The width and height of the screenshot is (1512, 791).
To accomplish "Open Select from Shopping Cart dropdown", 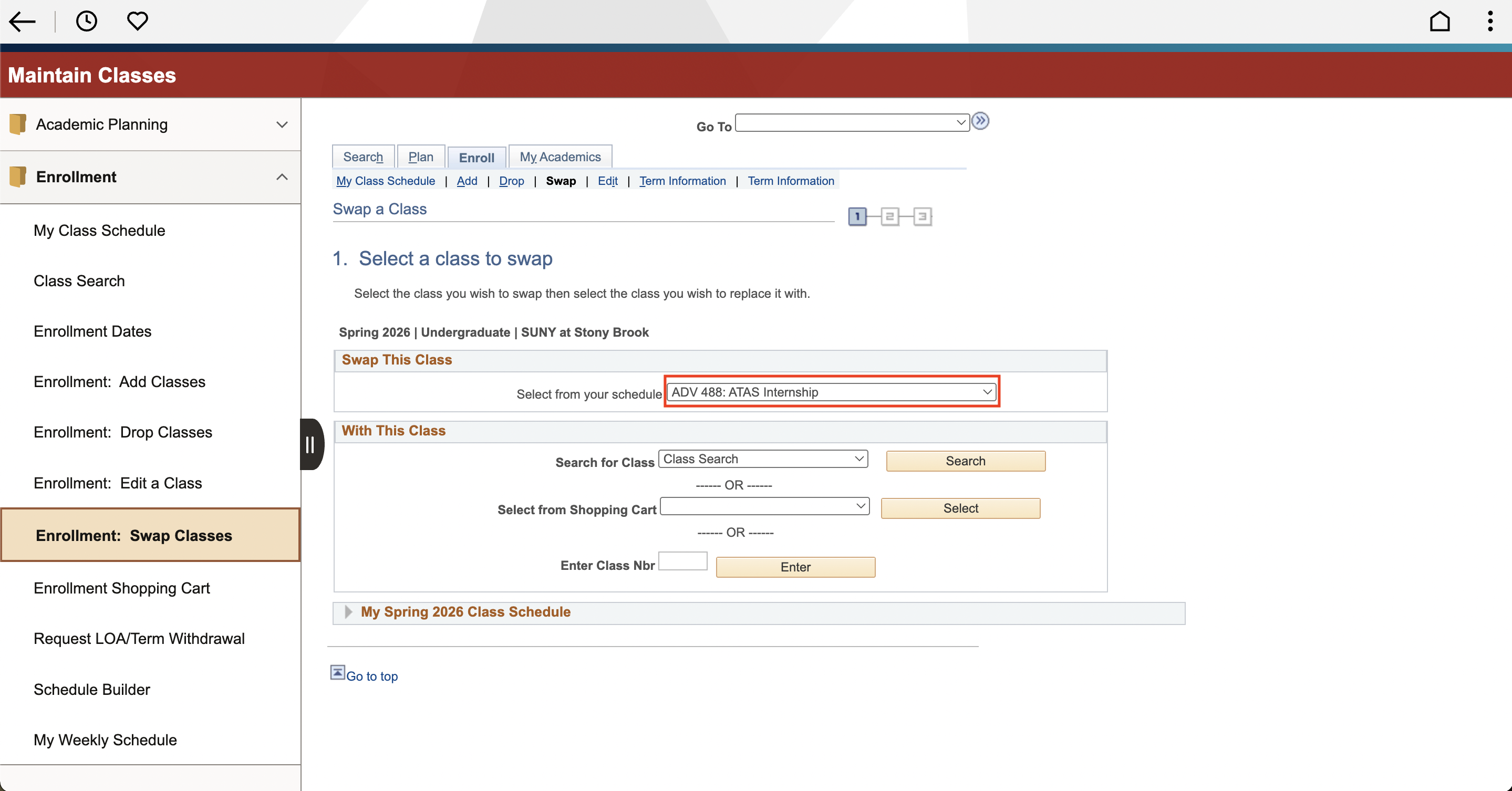I will 764,506.
